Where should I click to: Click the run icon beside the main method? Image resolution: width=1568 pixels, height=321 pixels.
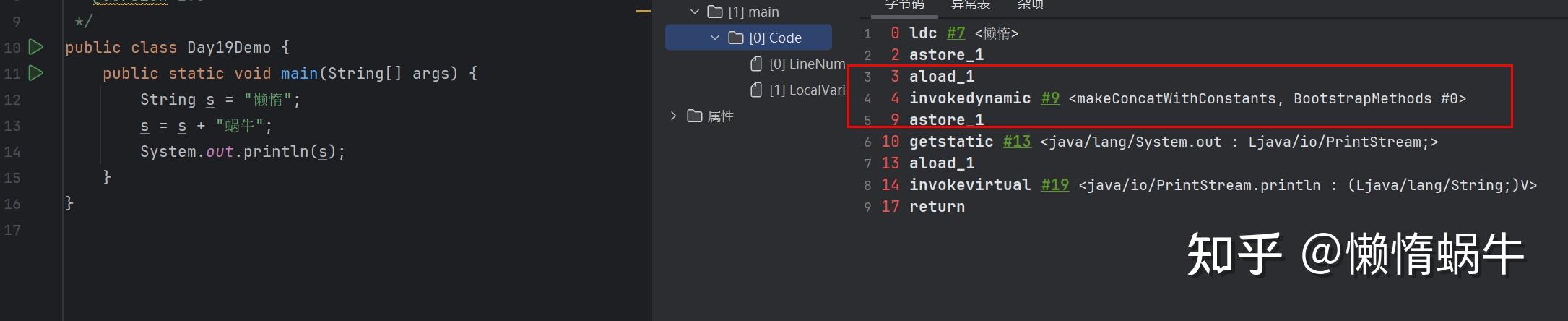click(x=35, y=73)
